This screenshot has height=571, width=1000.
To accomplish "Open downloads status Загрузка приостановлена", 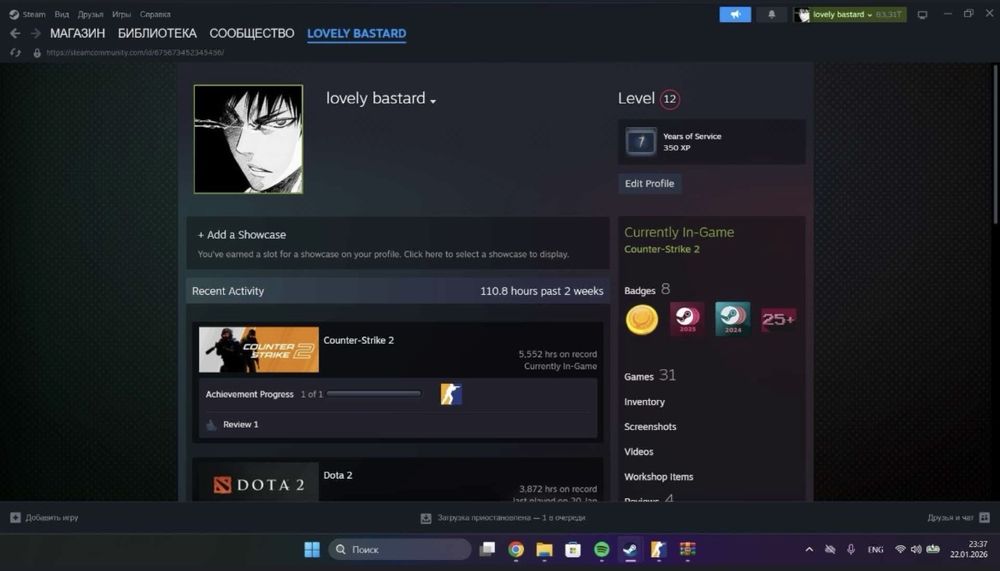I will [503, 518].
